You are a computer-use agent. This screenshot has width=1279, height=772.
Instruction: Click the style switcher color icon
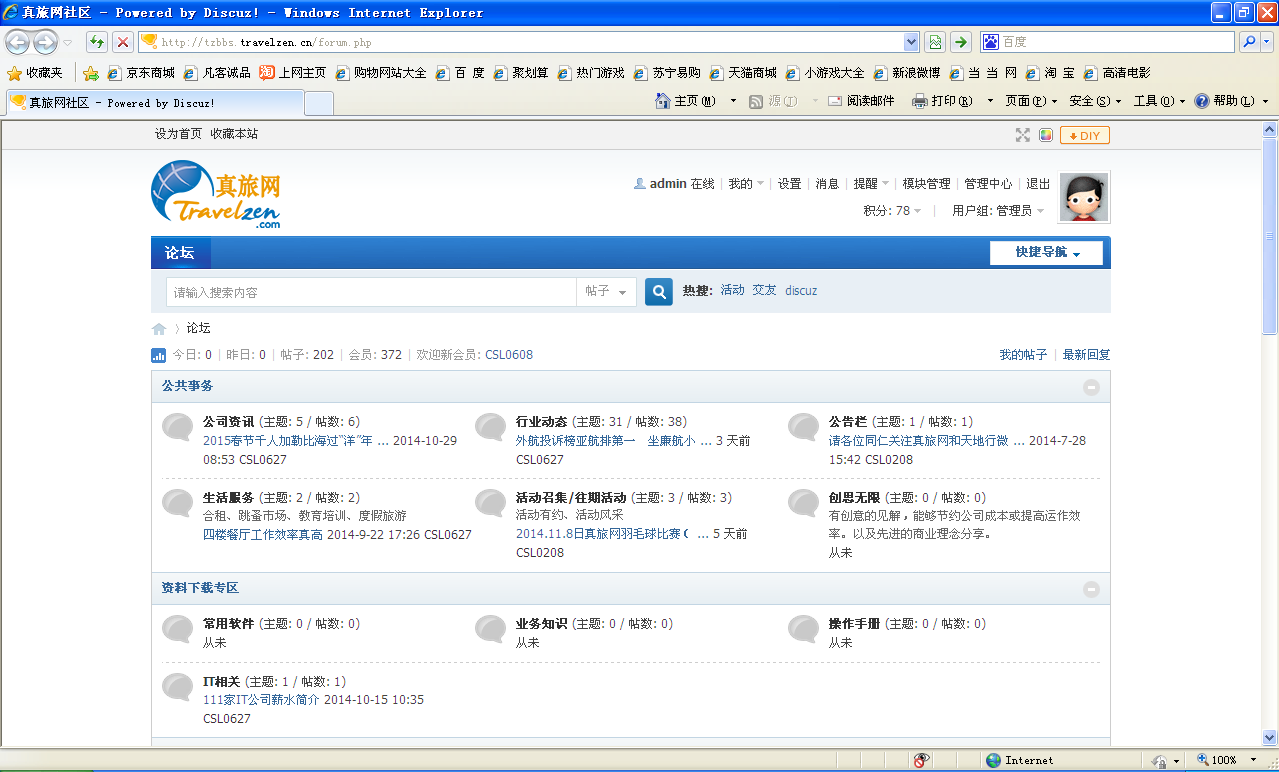click(1045, 135)
